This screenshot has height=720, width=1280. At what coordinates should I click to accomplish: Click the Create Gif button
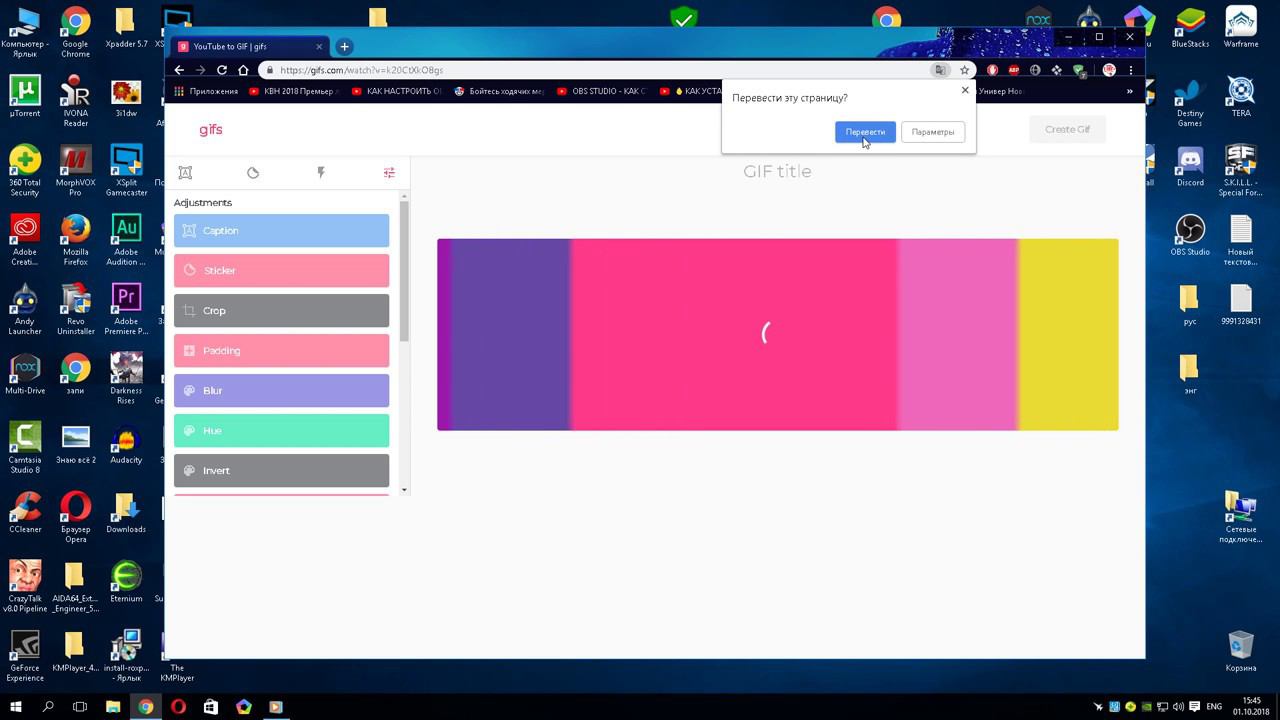1067,129
